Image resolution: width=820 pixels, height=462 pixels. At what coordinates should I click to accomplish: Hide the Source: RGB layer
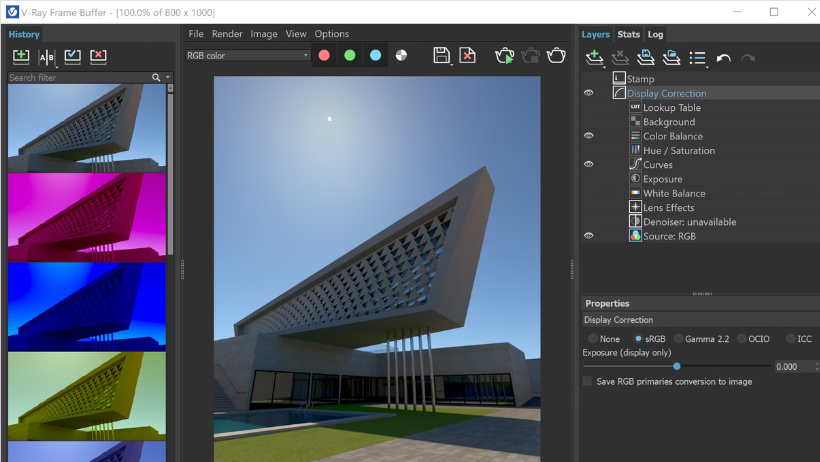point(588,236)
